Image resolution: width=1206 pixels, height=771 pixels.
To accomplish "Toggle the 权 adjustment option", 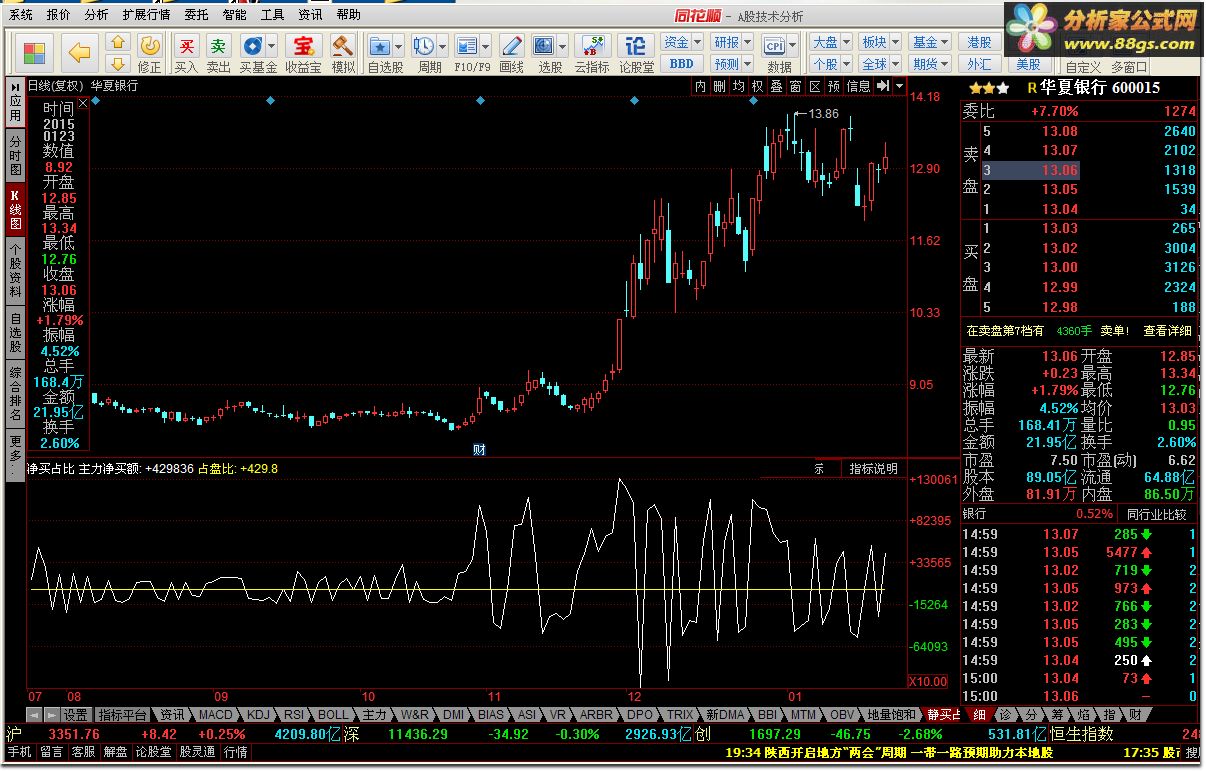I will (757, 86).
